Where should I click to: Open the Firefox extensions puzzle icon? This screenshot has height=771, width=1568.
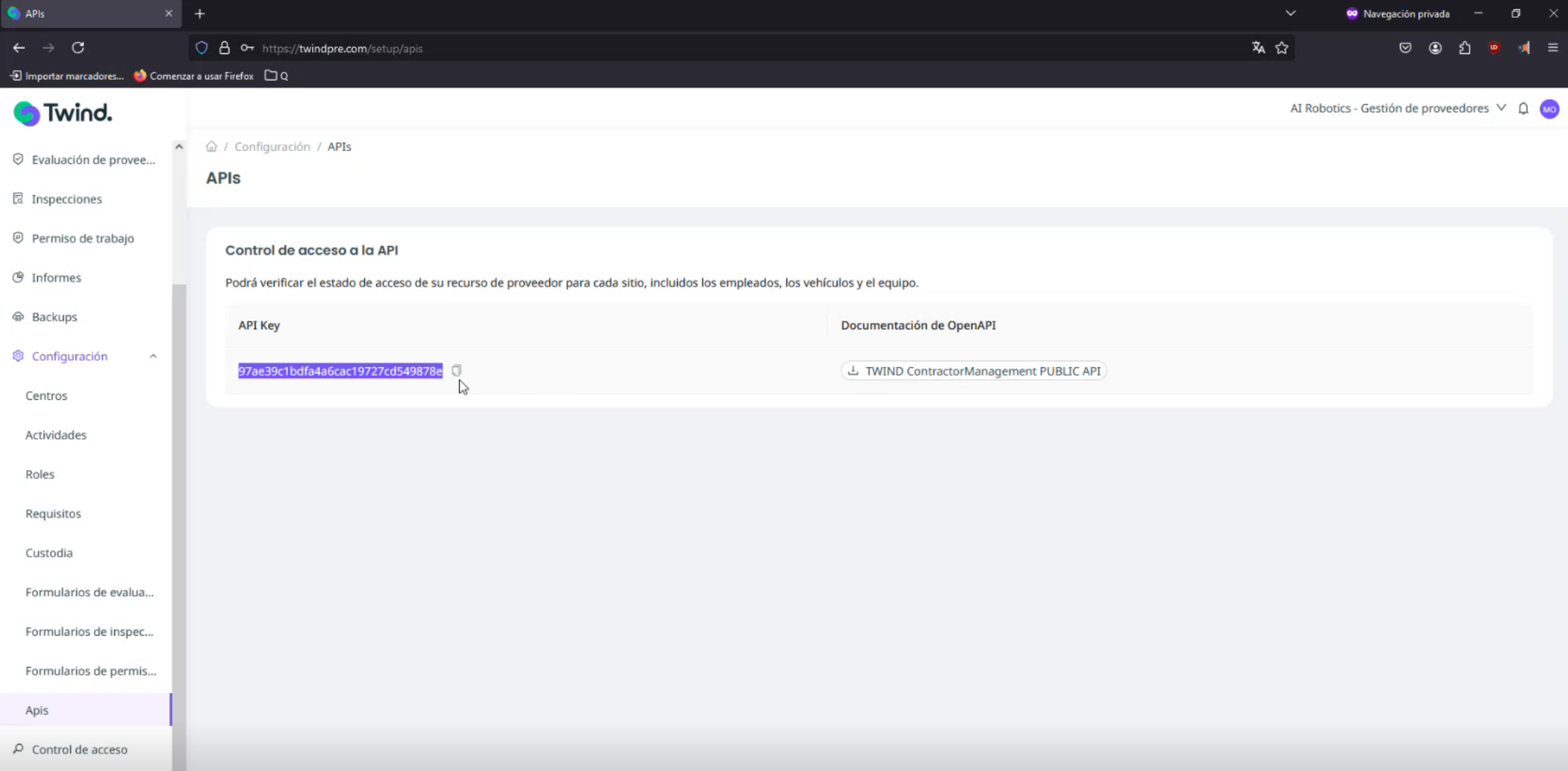[1465, 48]
